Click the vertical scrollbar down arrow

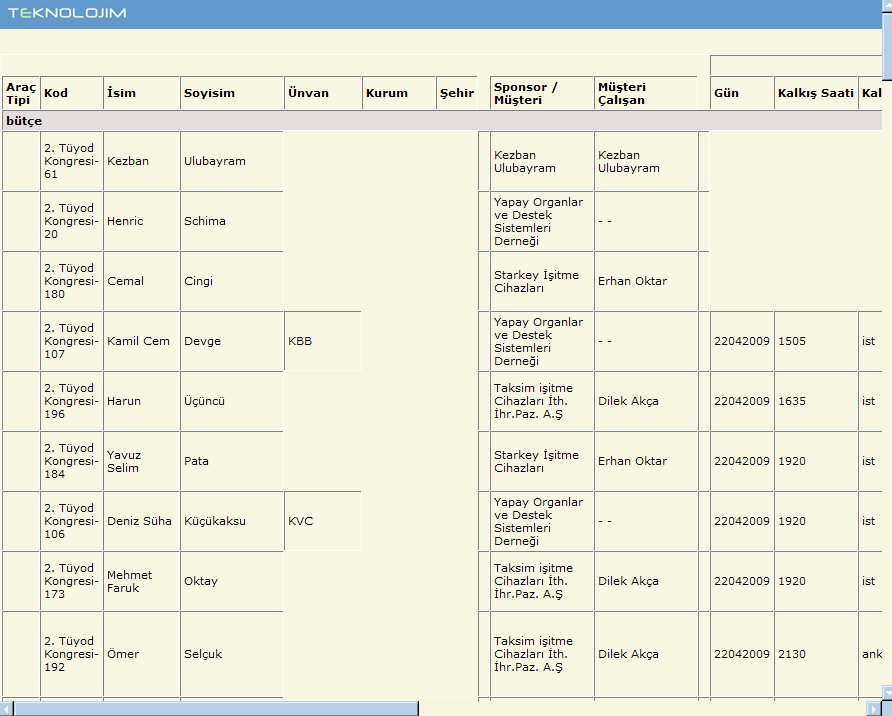click(886, 692)
